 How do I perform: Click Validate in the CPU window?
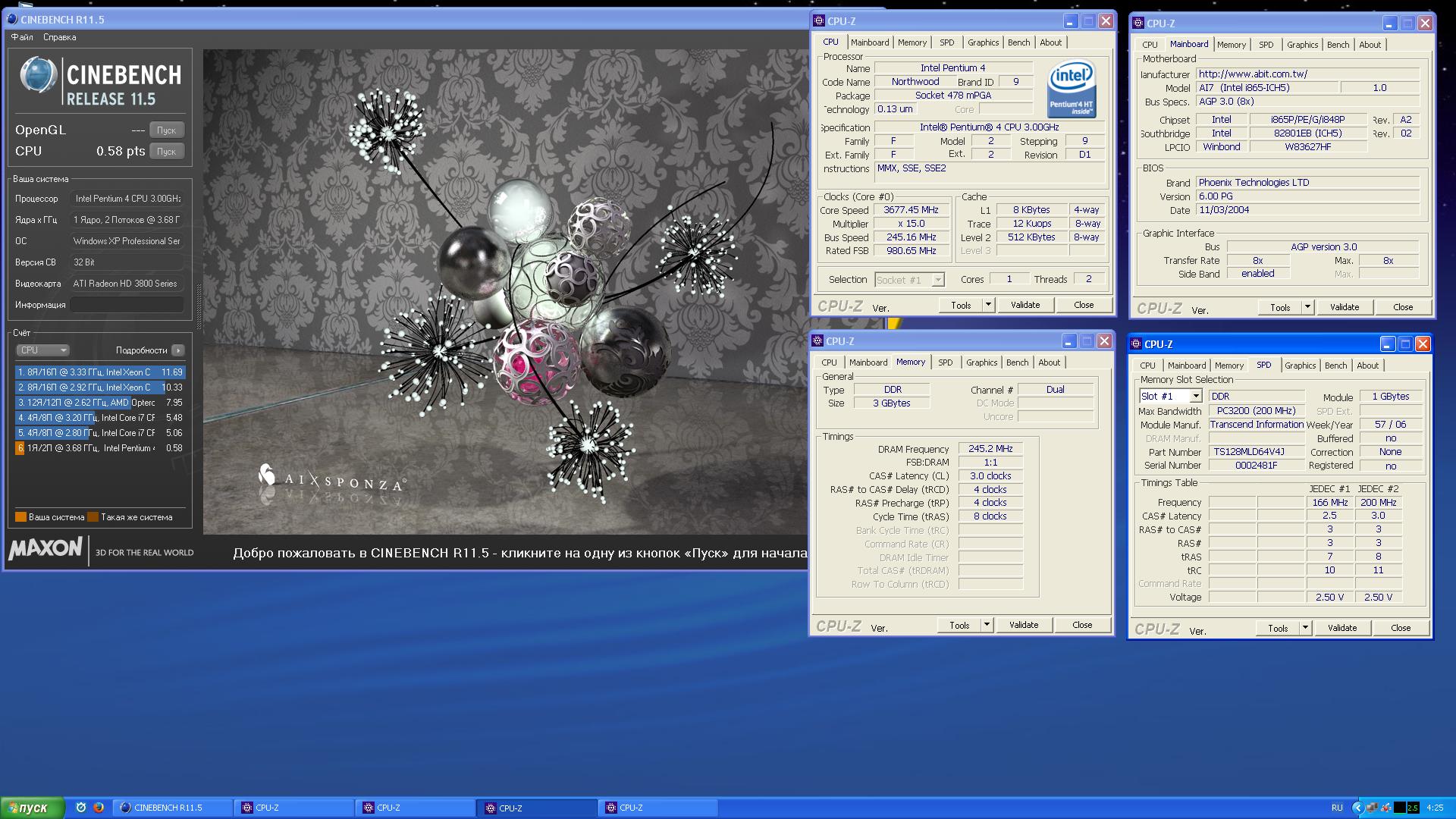1025,305
